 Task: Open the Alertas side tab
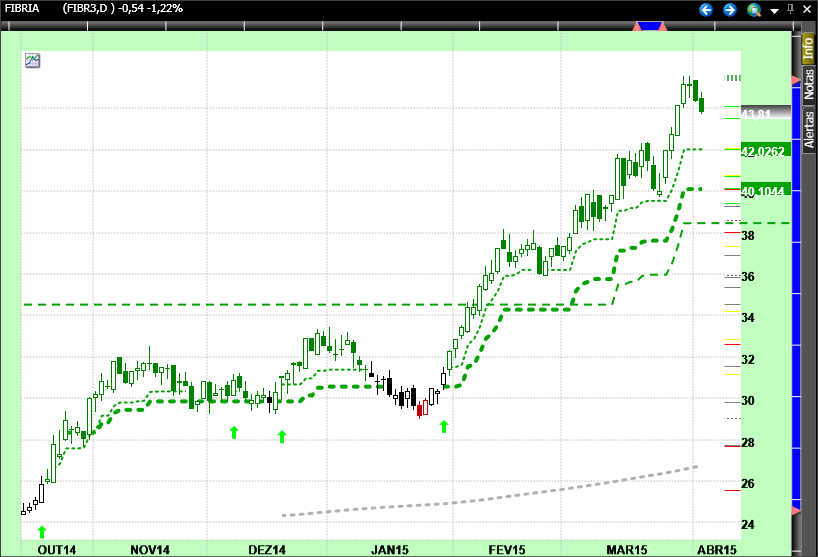point(808,129)
